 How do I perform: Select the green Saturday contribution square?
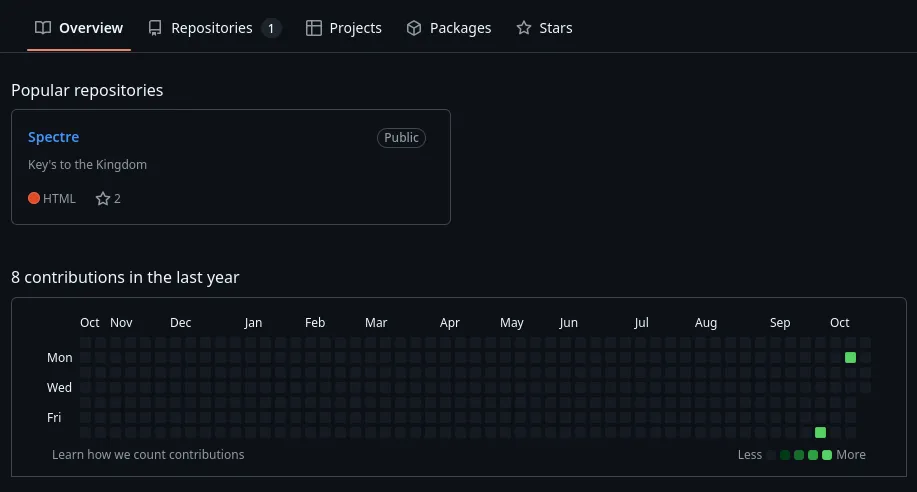click(820, 432)
